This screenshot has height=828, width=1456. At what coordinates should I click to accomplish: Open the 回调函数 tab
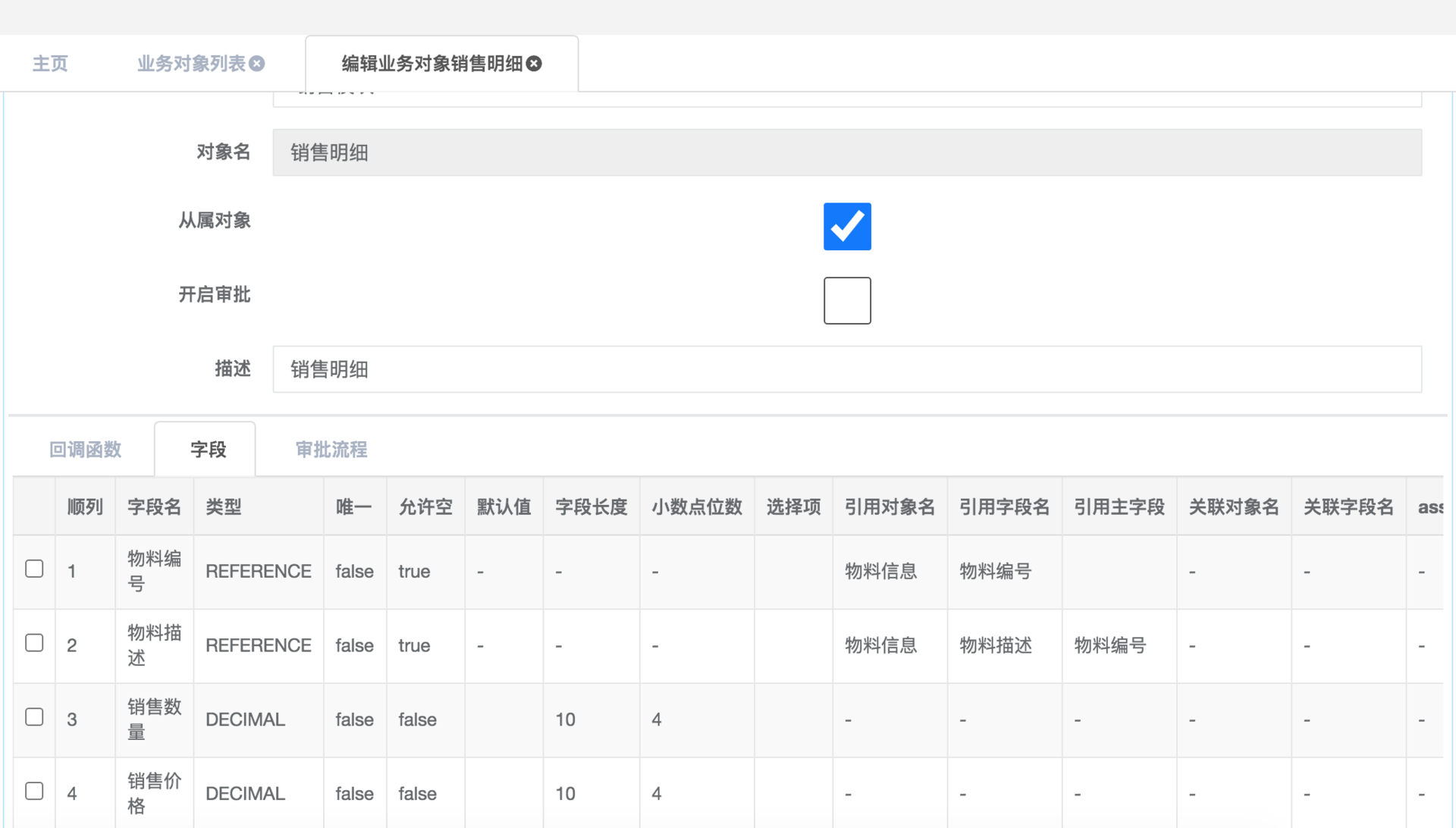[x=85, y=450]
